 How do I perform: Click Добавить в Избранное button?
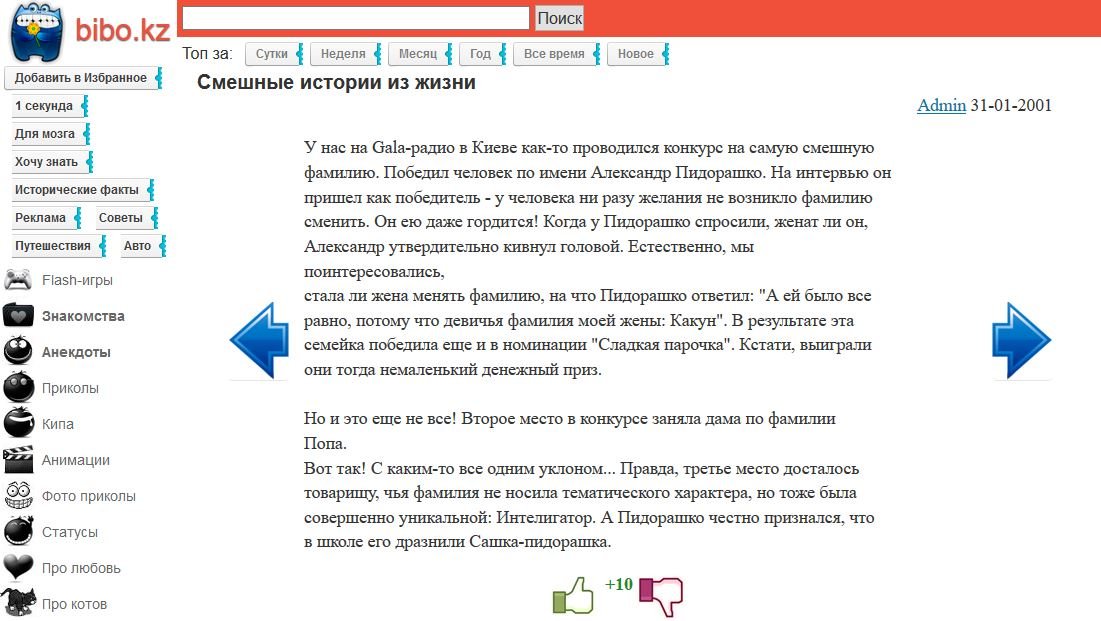click(81, 78)
